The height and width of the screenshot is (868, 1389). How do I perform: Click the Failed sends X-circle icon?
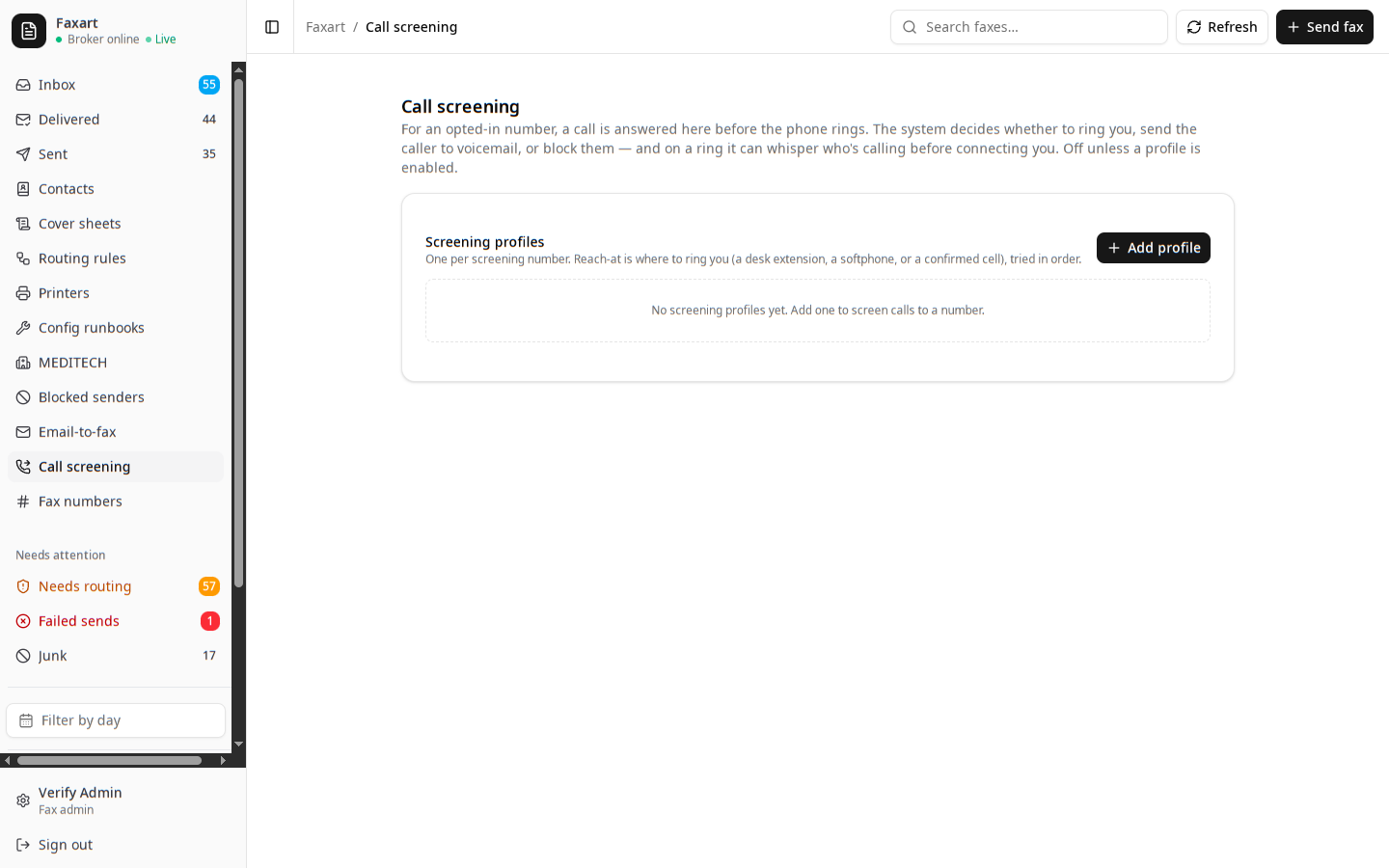(x=23, y=621)
